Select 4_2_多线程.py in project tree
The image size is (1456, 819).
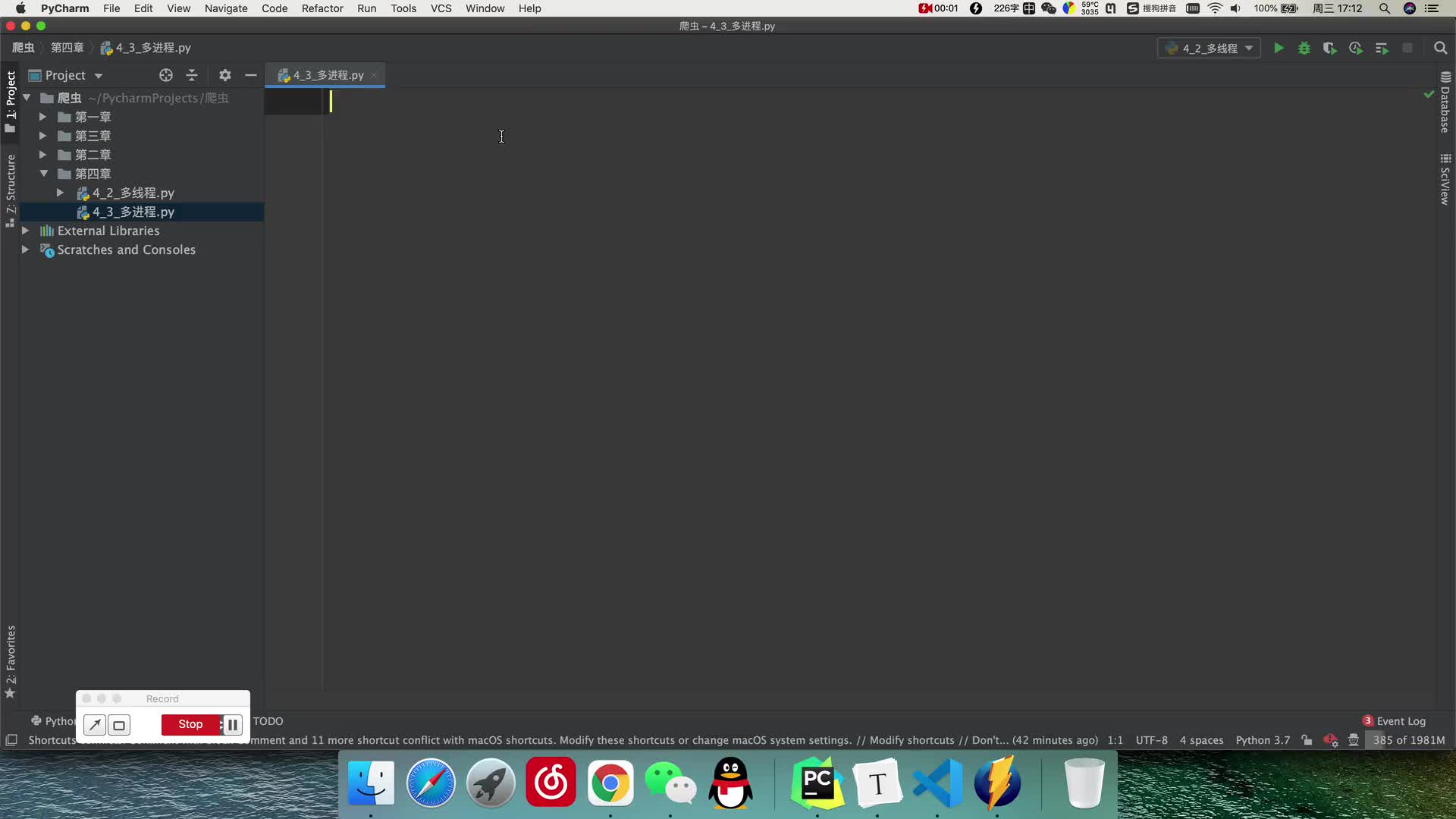pyautogui.click(x=133, y=193)
